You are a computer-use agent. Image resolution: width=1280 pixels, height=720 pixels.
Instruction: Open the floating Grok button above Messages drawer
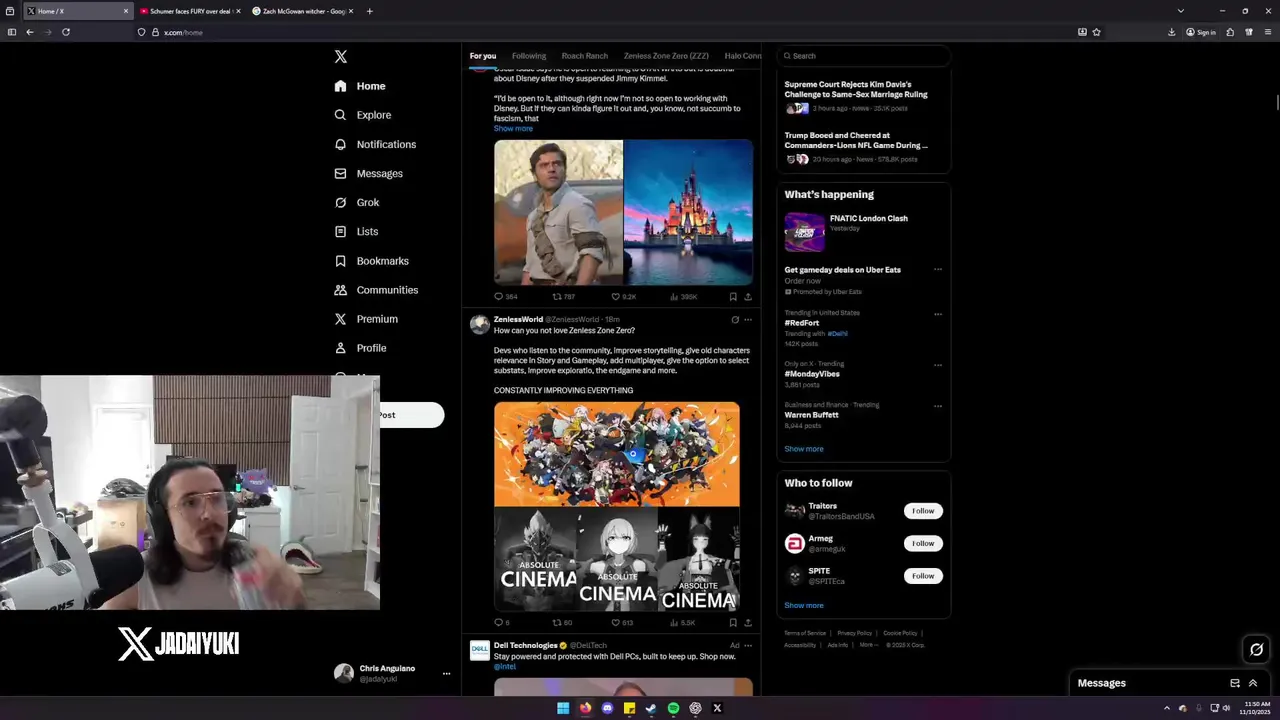coord(1257,649)
